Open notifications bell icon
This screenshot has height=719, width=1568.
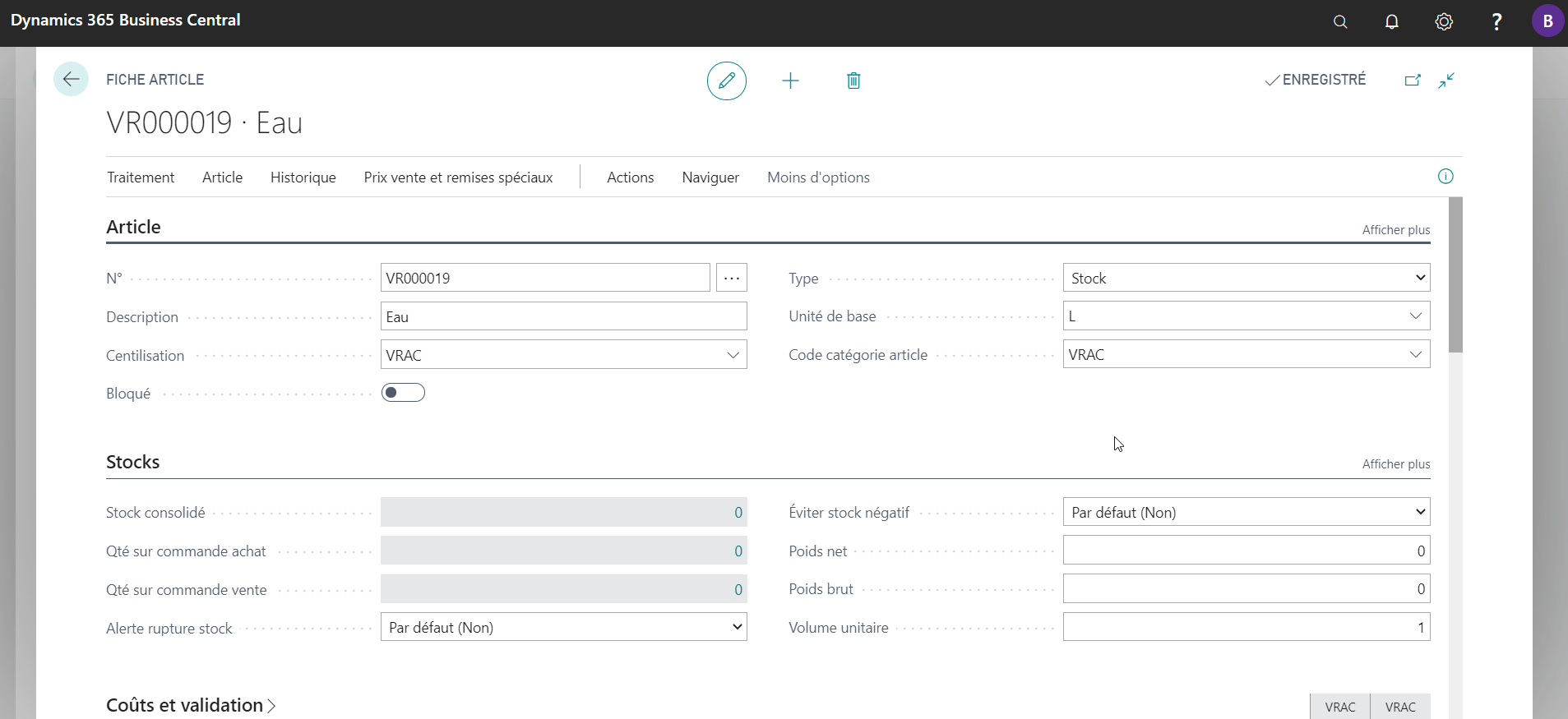(1392, 22)
